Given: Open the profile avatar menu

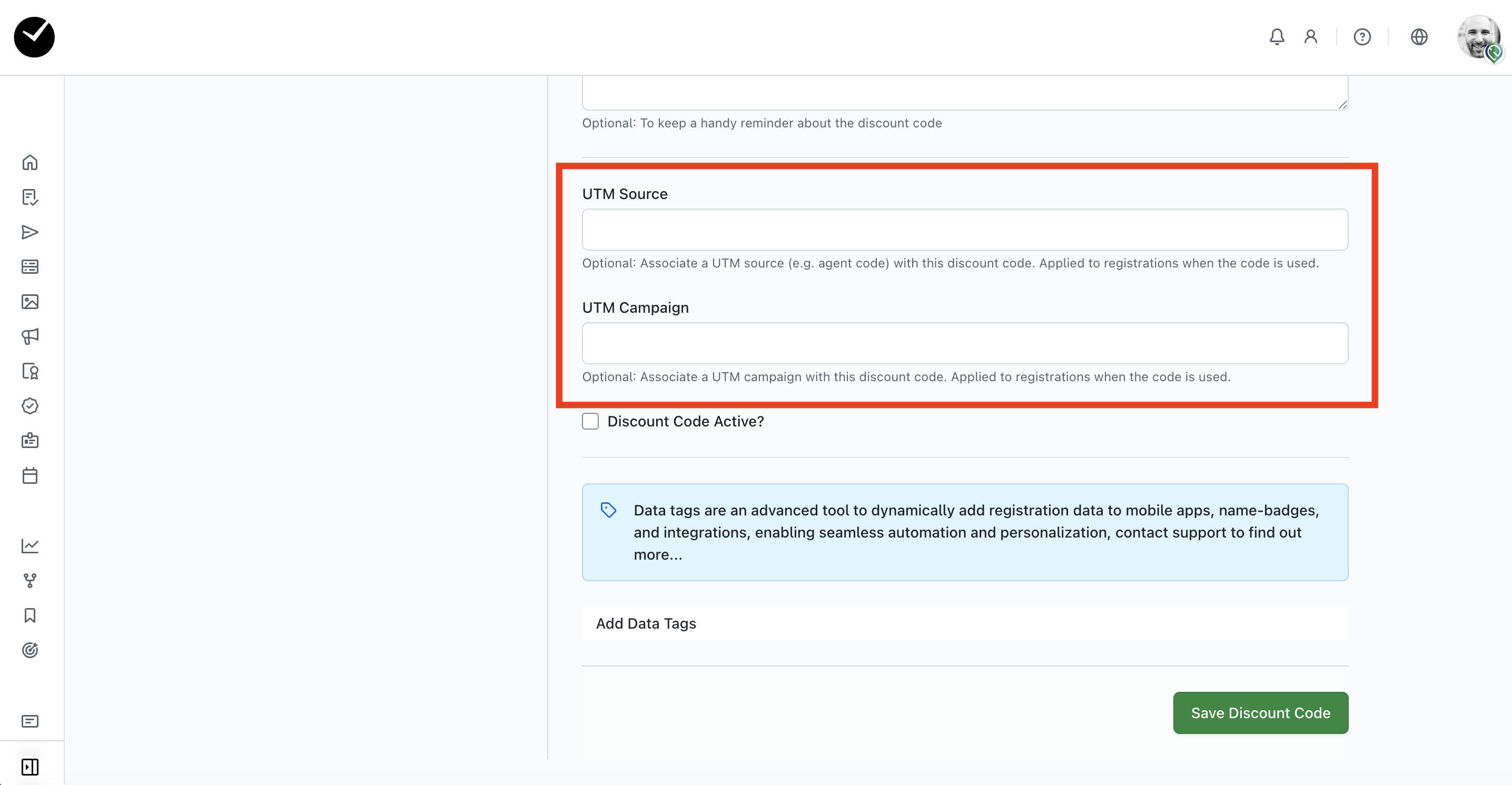Looking at the screenshot, I should click(x=1478, y=37).
